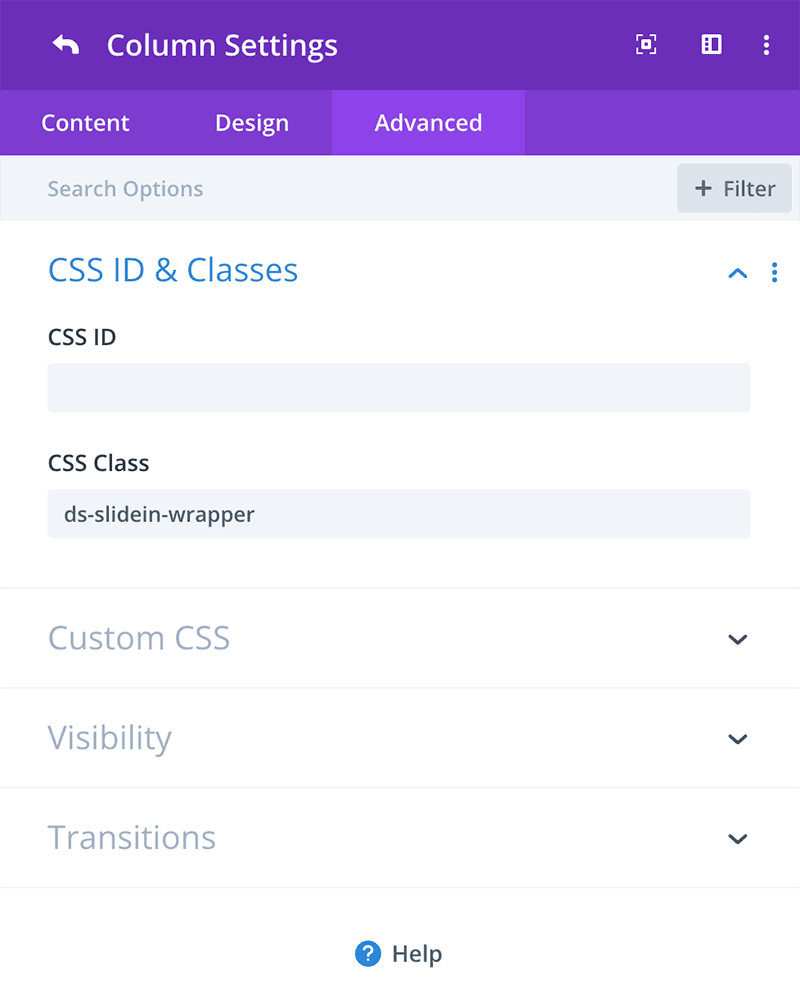Switch to the Design tab
The height and width of the screenshot is (988, 800).
(252, 122)
